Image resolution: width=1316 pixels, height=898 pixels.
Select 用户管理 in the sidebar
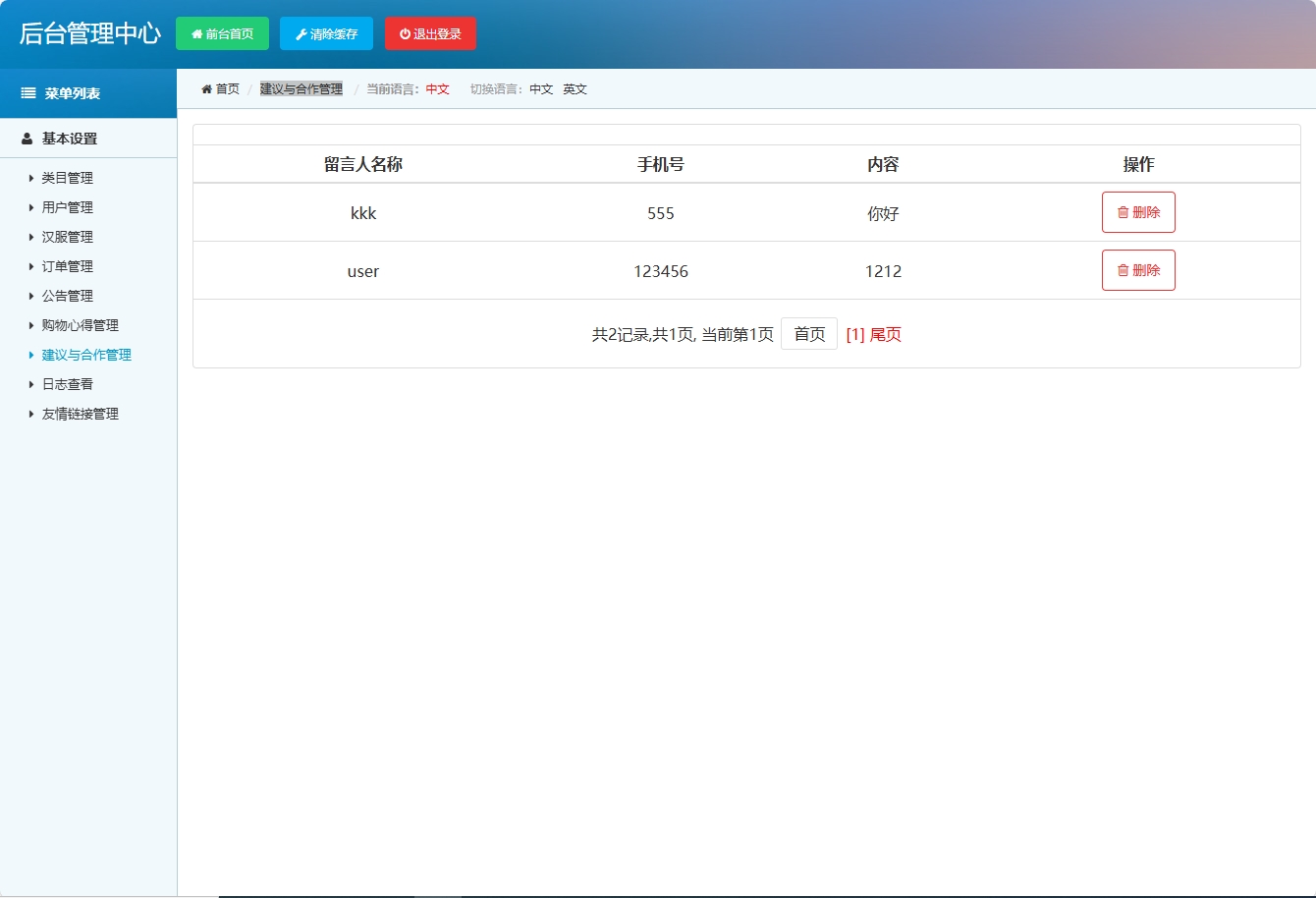click(66, 207)
